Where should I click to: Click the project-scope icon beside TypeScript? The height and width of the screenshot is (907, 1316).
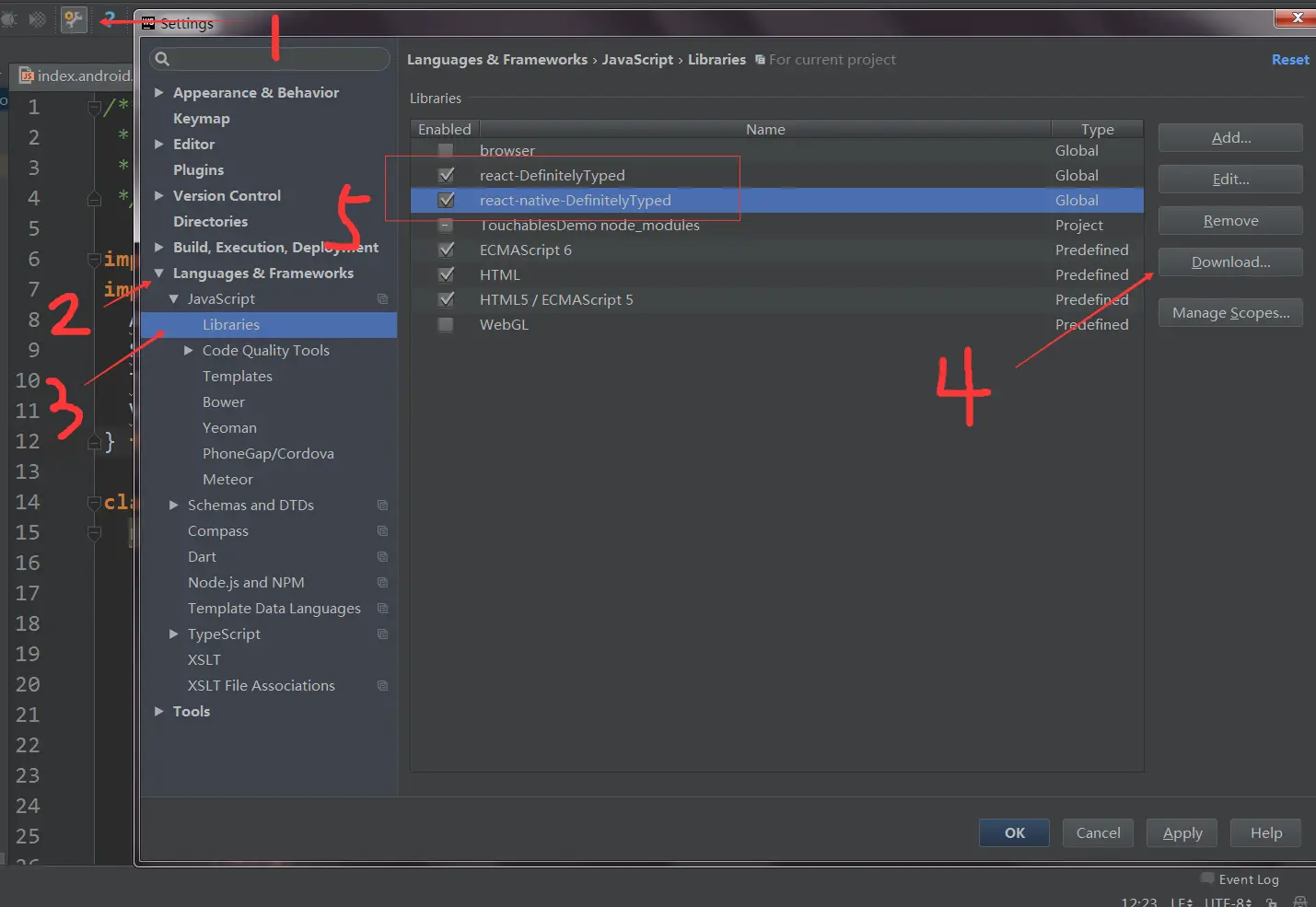382,634
